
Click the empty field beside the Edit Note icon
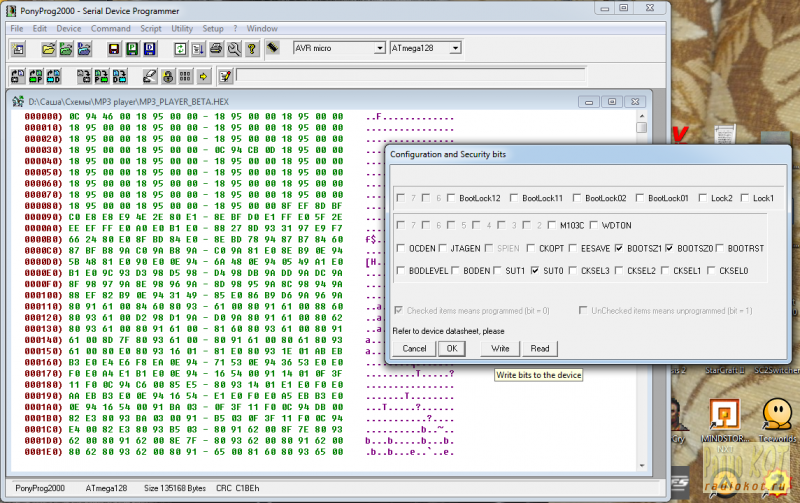point(411,75)
